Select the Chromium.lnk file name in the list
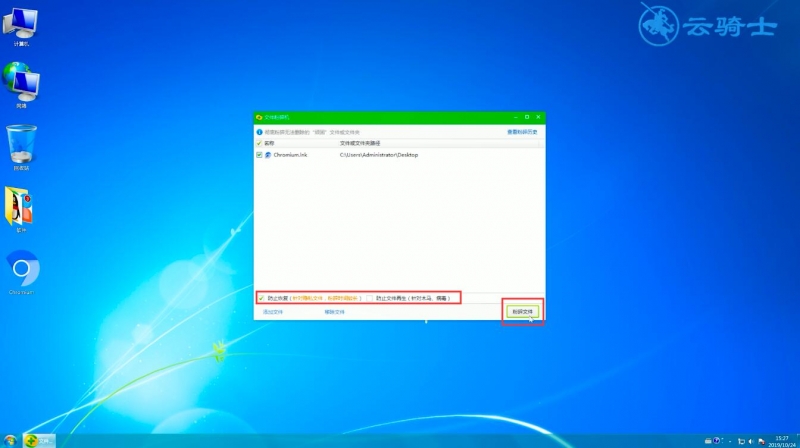 pos(290,155)
